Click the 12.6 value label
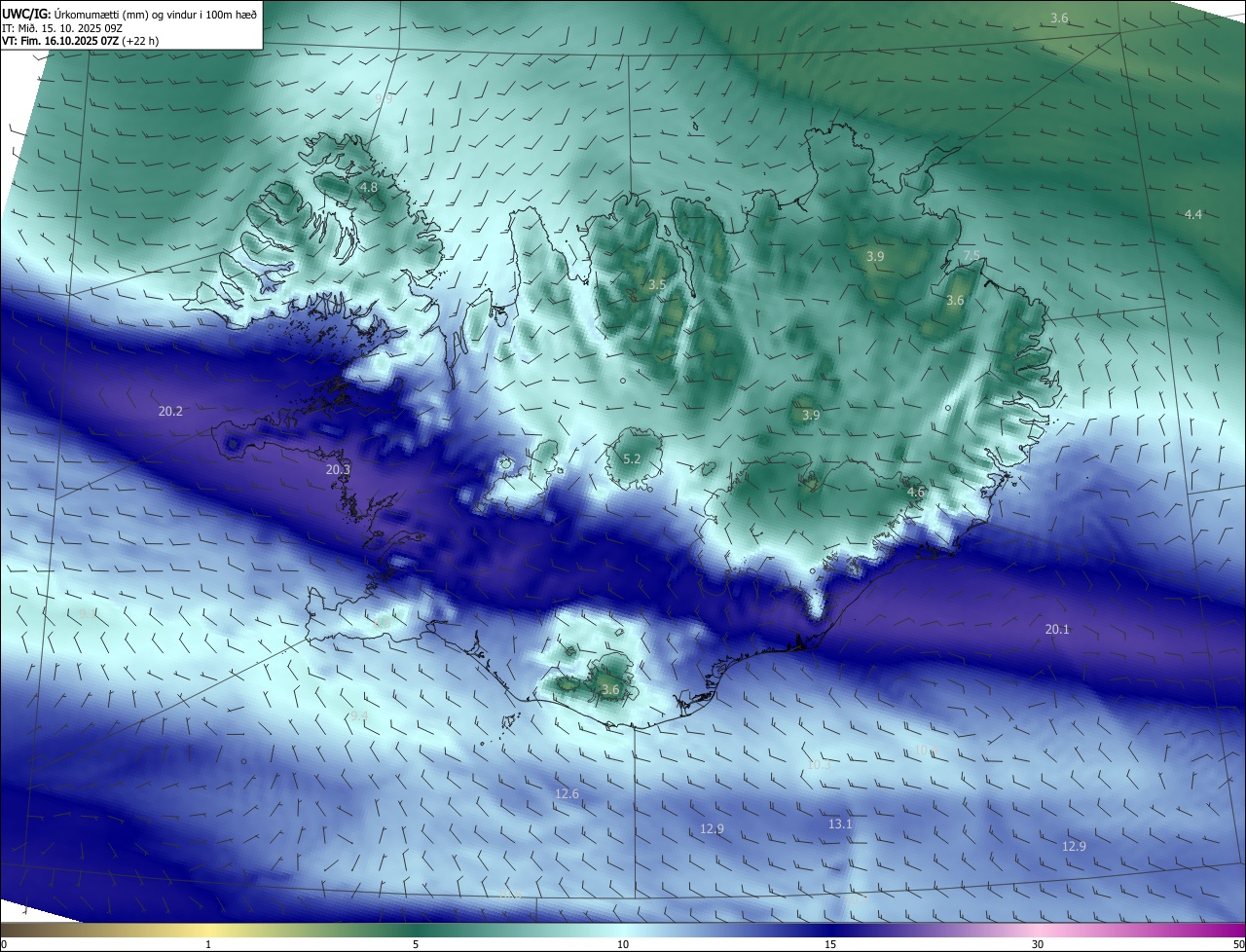Image resolution: width=1246 pixels, height=952 pixels. click(x=567, y=795)
